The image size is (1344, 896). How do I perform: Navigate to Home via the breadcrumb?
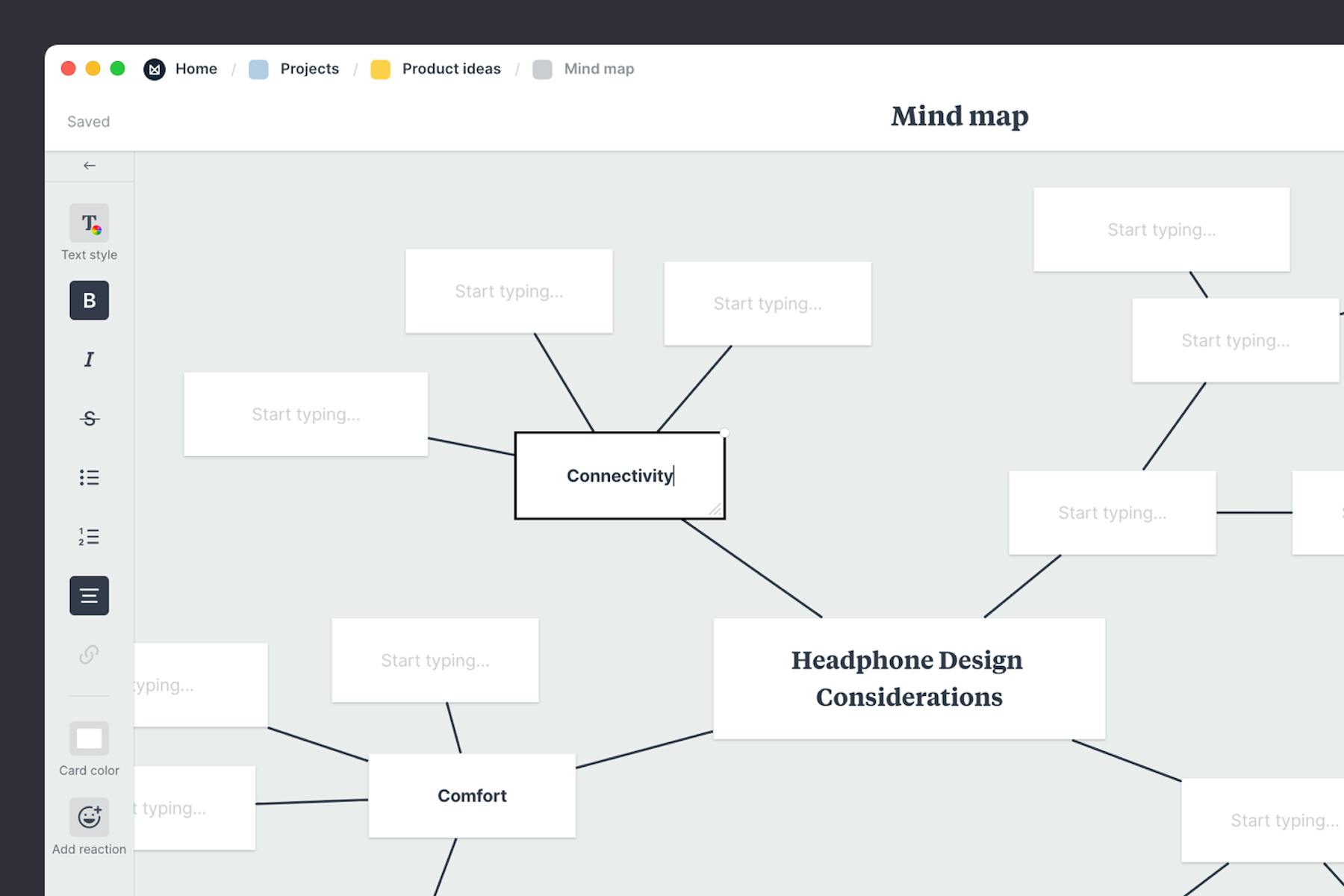(196, 69)
